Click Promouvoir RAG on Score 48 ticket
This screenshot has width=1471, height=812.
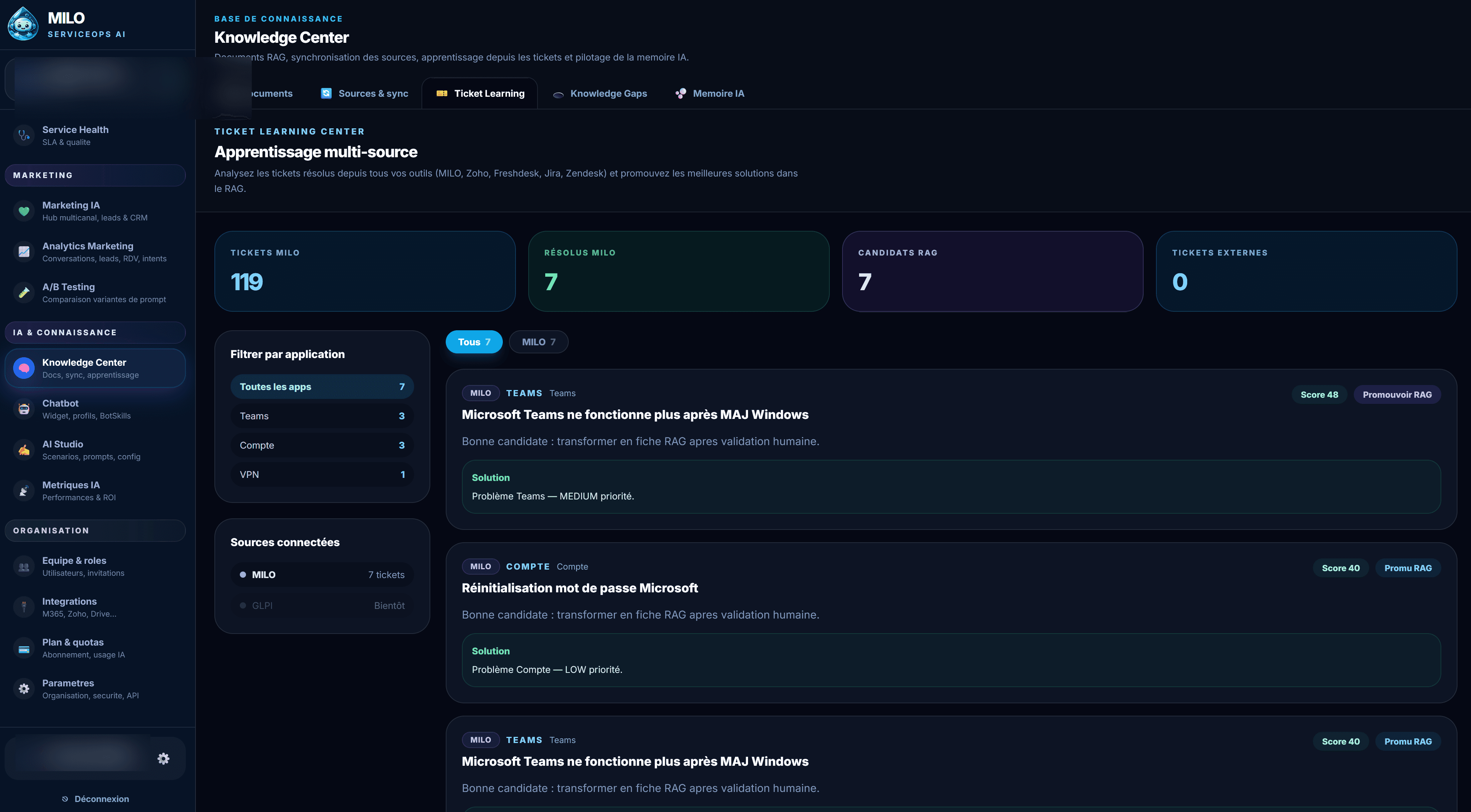click(x=1397, y=394)
